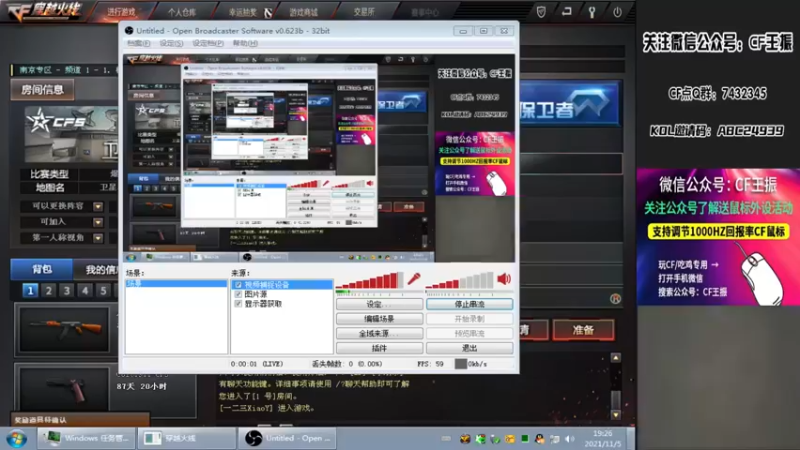
Task: Select the AK-47 weapon thumbnail in backpack
Action: [63, 330]
